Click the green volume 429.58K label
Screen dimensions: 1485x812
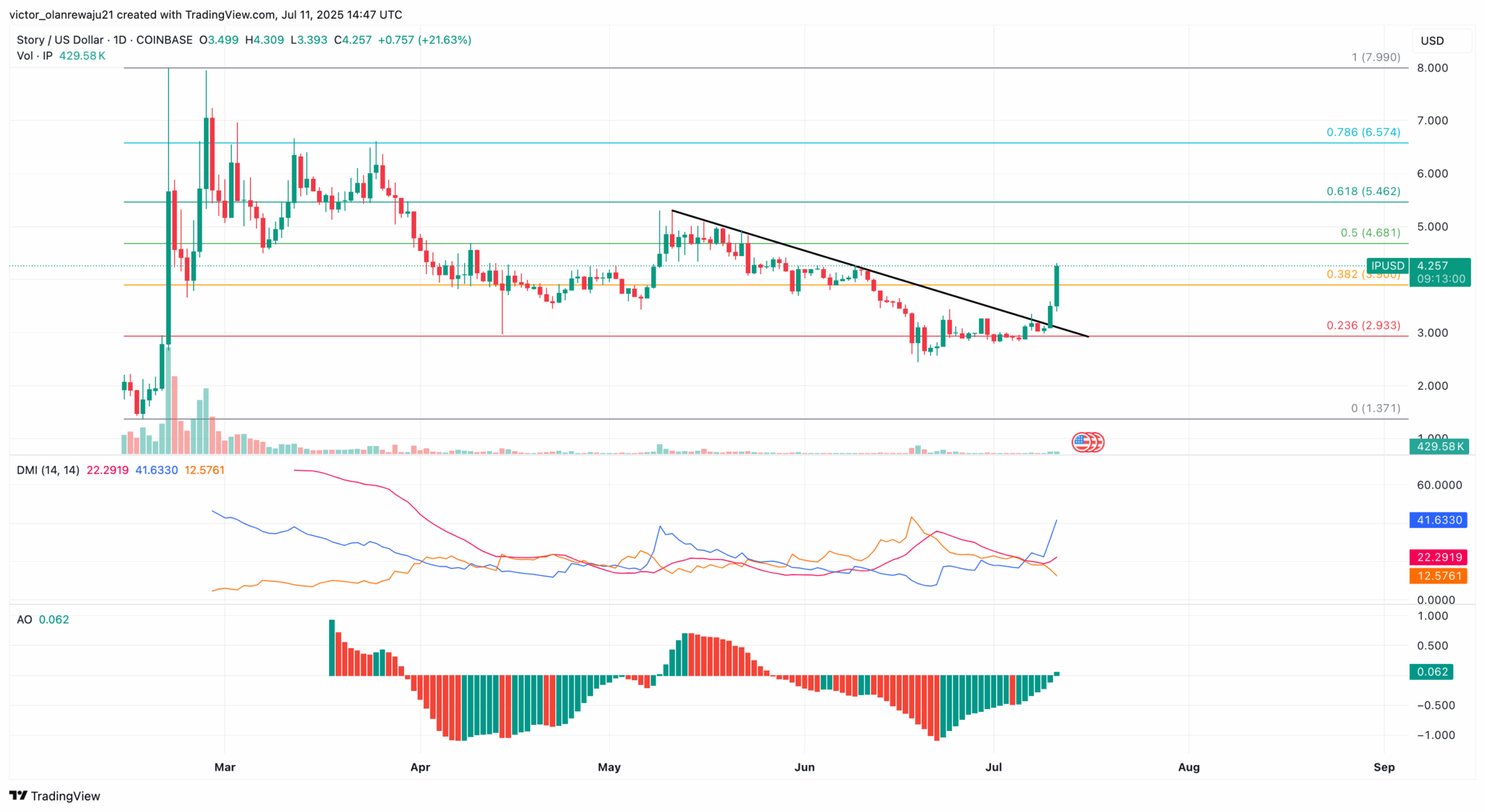(1439, 447)
